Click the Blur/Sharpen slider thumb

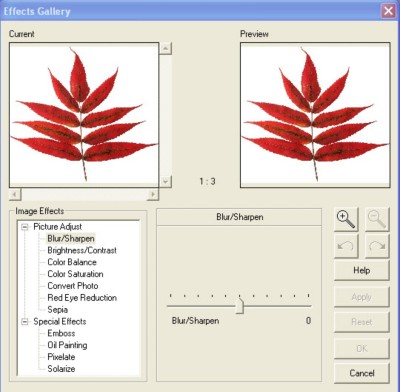click(x=239, y=306)
